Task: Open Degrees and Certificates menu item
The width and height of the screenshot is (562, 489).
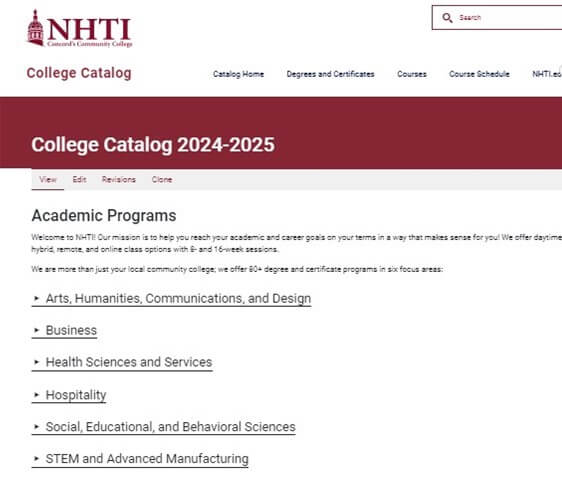Action: [330, 74]
